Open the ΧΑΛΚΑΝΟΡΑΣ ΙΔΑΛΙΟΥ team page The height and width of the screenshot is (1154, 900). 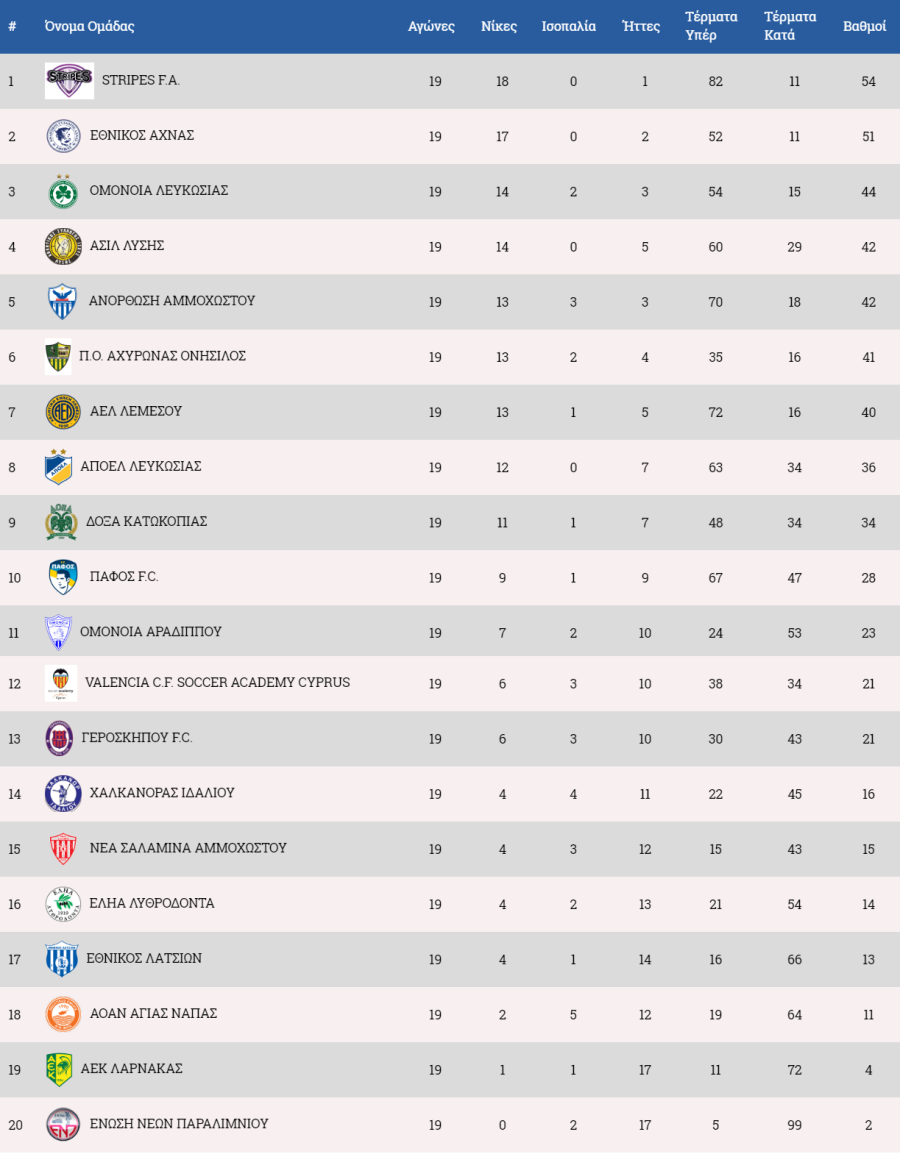click(x=162, y=793)
